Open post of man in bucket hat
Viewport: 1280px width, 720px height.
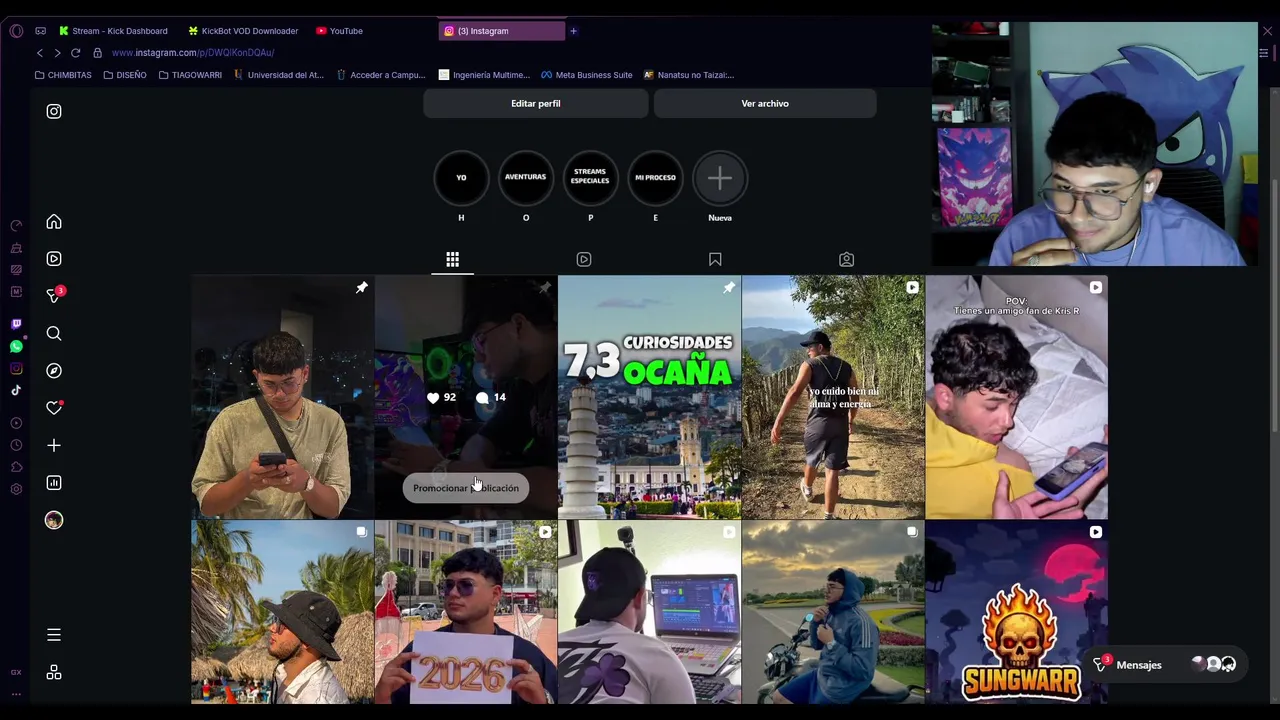282,612
